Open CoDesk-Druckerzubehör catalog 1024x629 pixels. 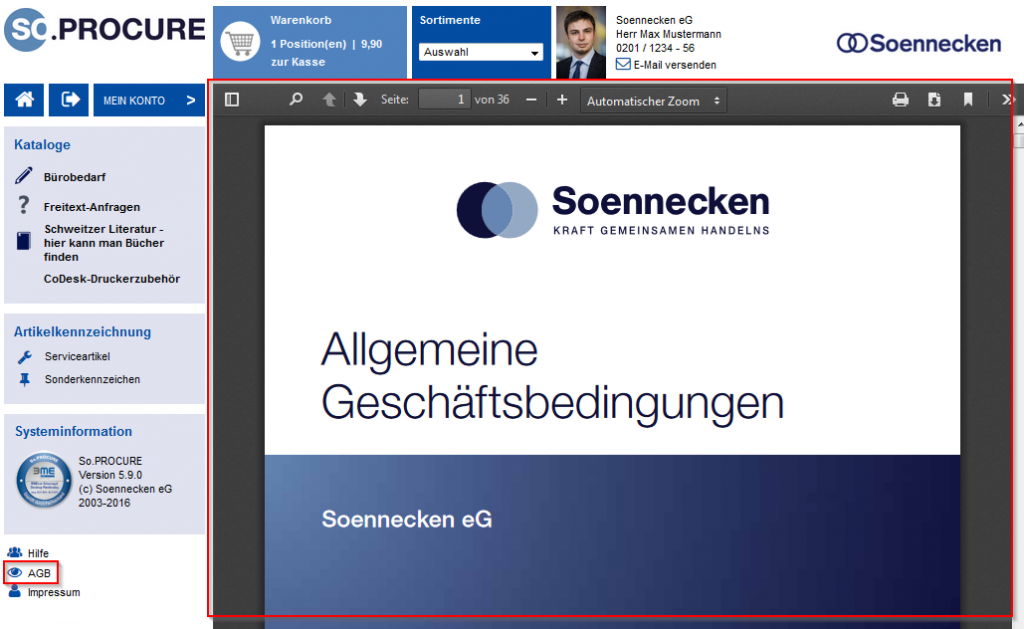112,279
